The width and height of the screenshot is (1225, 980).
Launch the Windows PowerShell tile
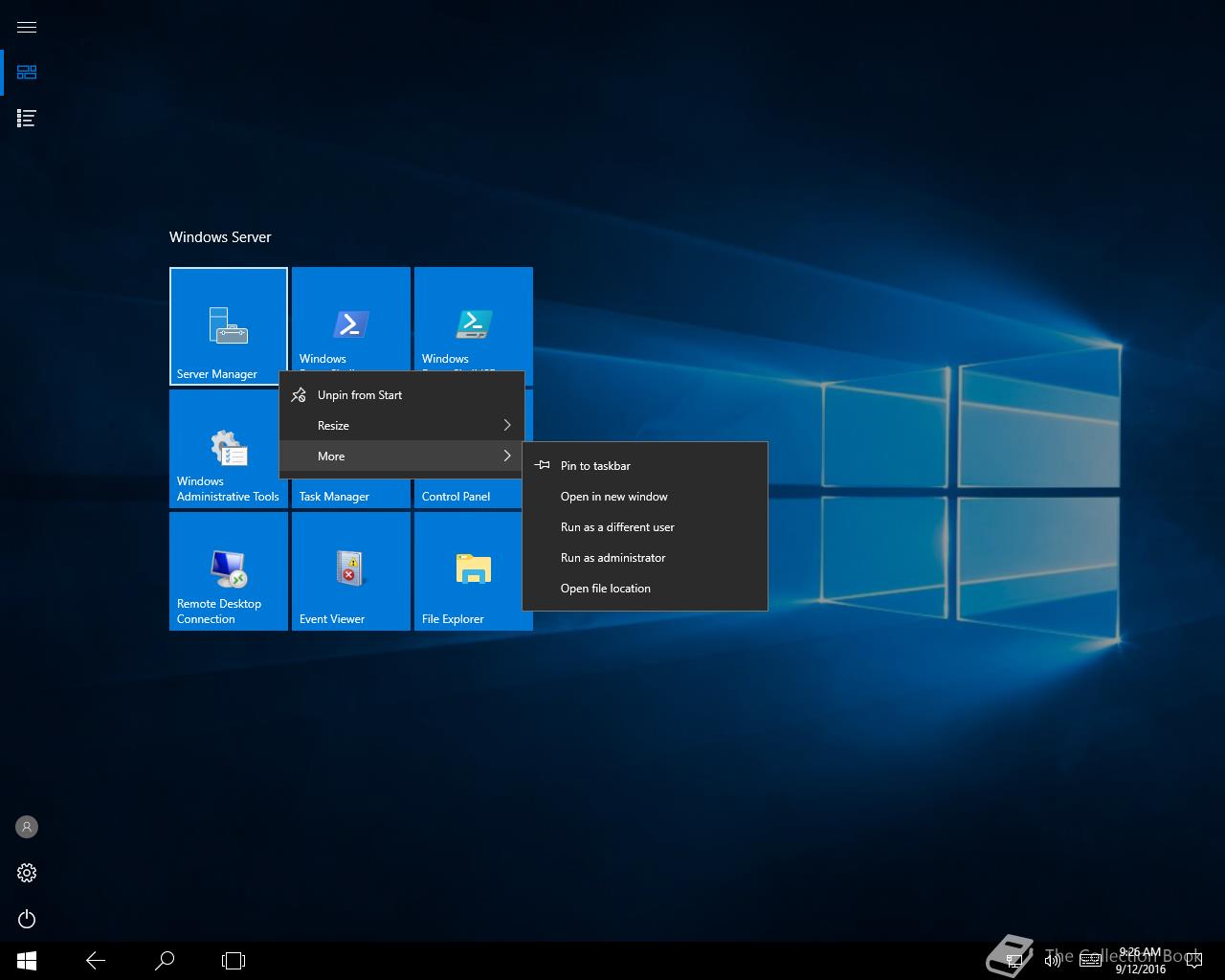[351, 319]
